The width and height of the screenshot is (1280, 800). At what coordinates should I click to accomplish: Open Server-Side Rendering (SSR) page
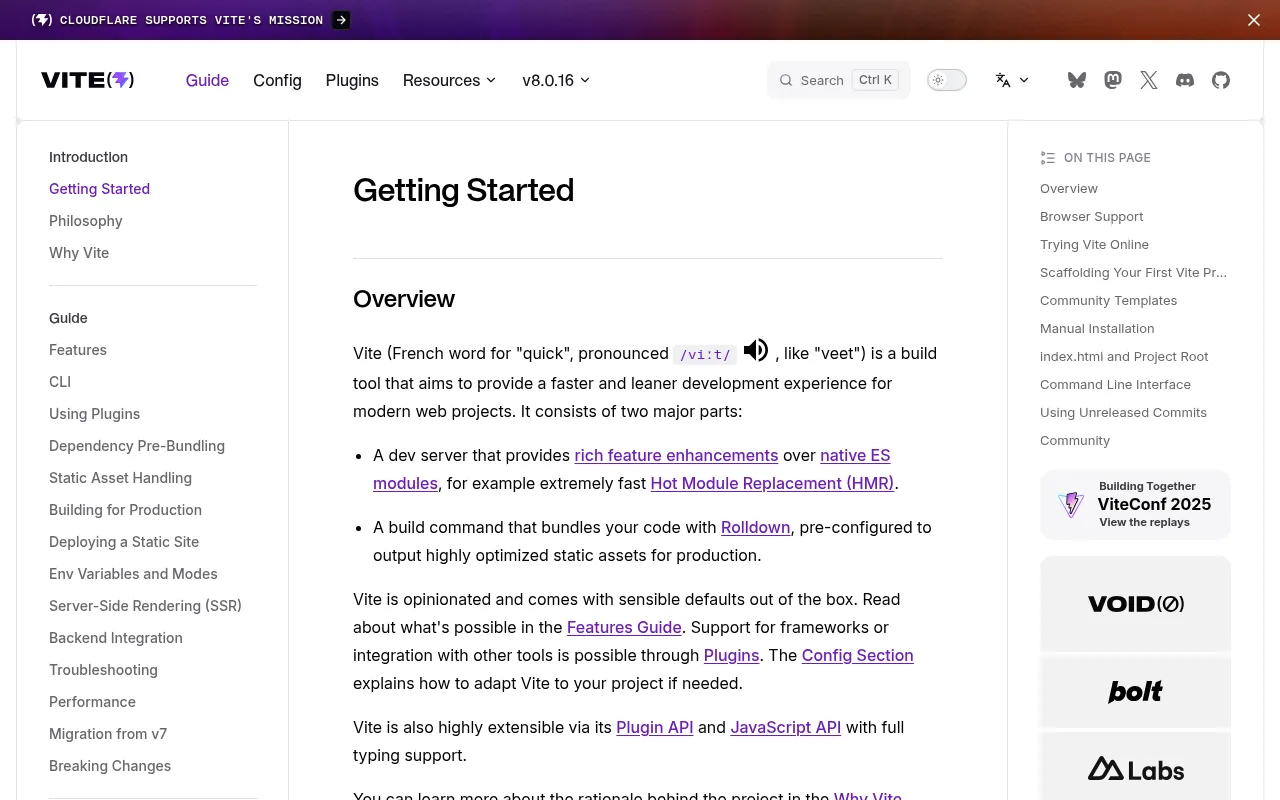[x=145, y=606]
